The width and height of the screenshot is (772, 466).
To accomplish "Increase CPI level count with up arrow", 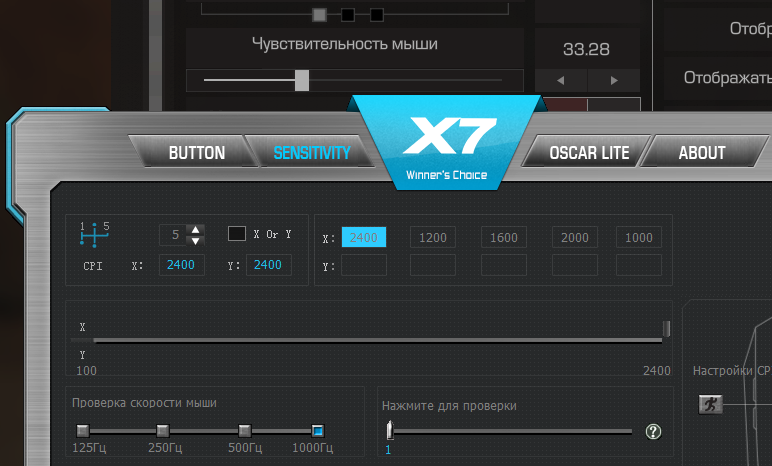I will 195,230.
